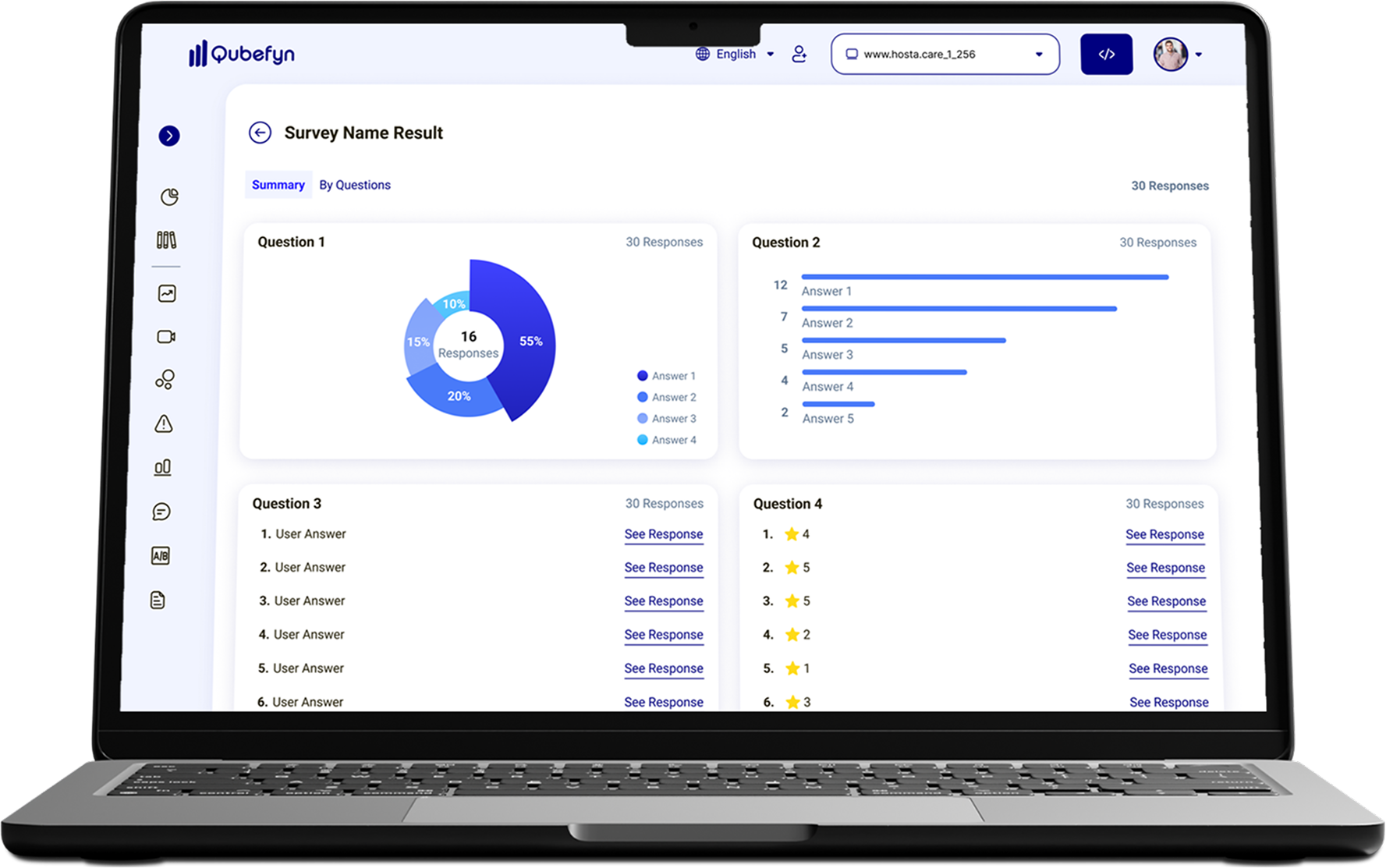
Task: Click the add user icon
Action: pos(799,54)
